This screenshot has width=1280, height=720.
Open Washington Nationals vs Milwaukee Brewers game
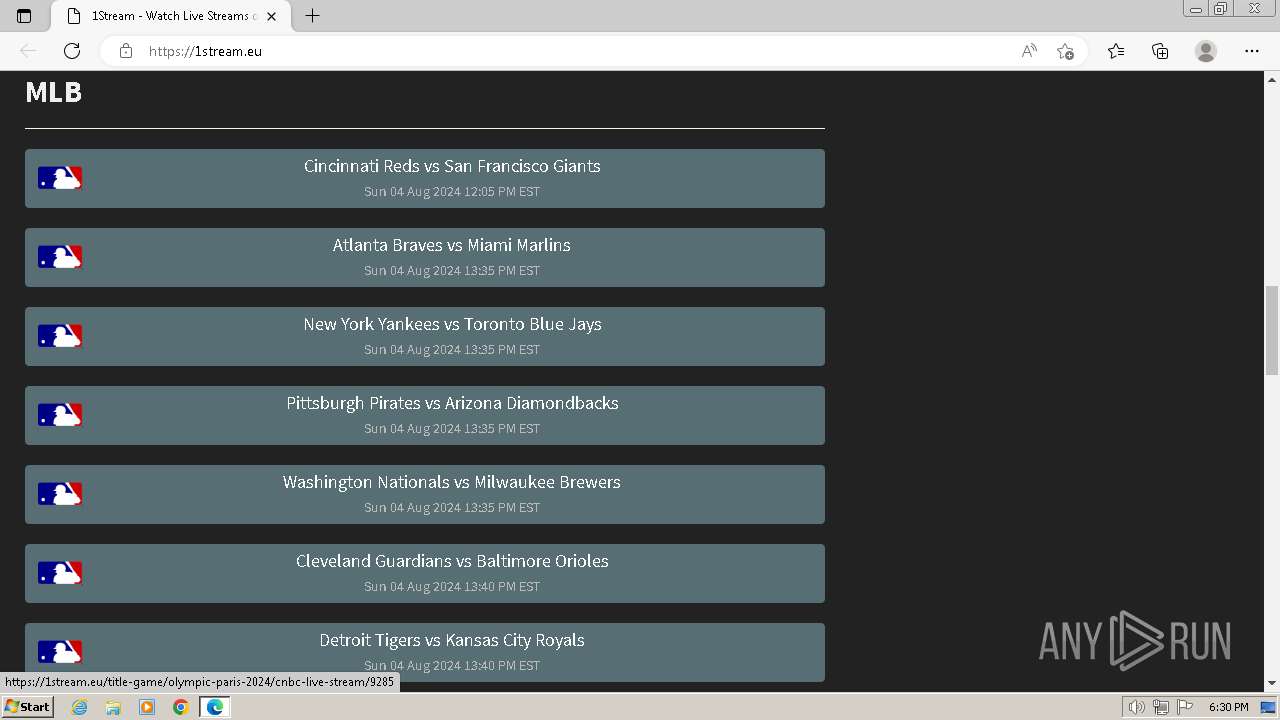coord(425,494)
